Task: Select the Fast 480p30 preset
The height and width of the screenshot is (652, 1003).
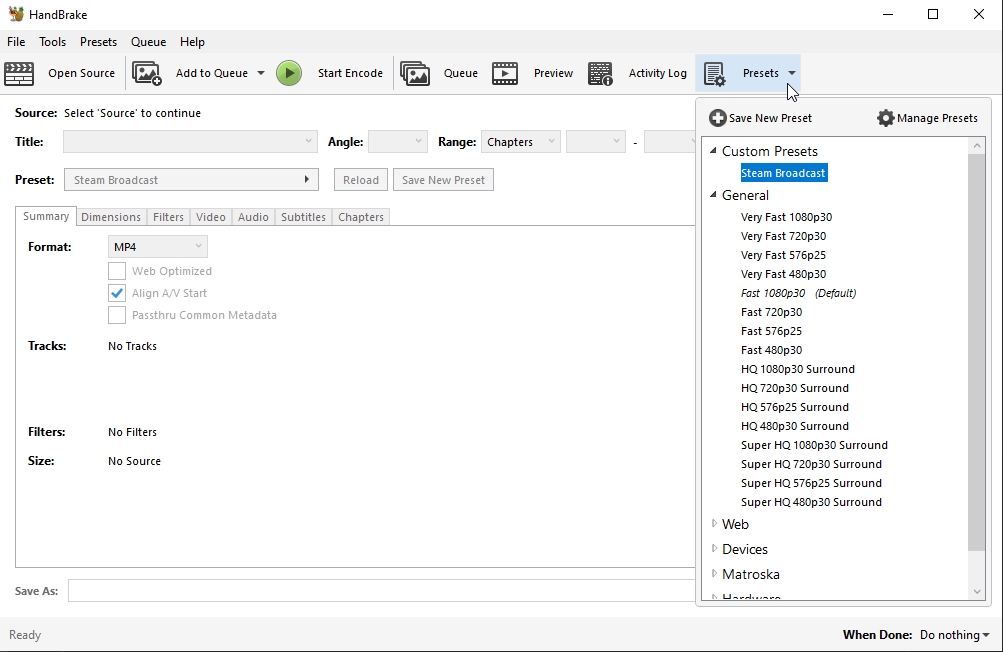Action: [771, 350]
